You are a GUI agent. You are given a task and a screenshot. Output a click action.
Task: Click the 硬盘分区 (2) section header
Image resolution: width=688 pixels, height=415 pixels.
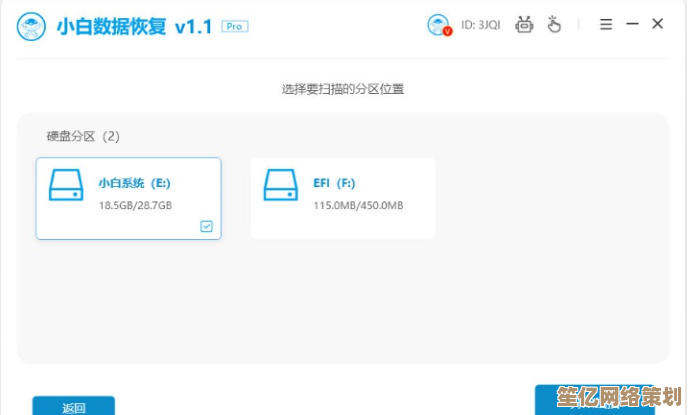tap(83, 136)
